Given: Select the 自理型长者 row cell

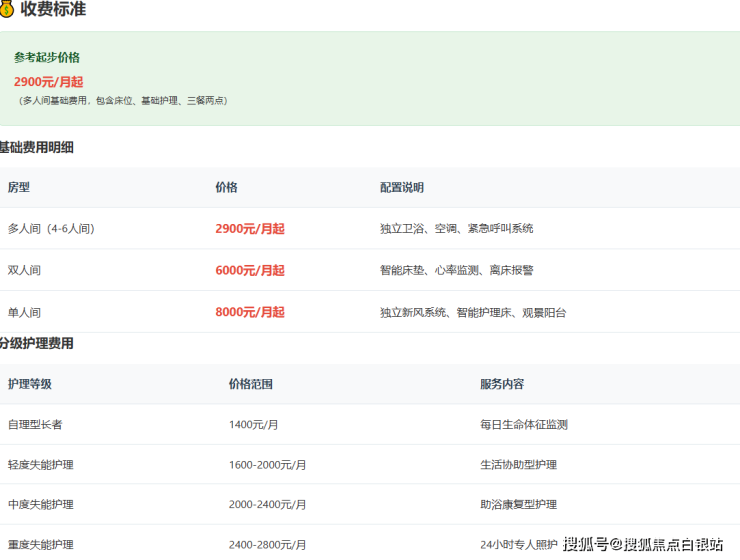Looking at the screenshot, I should click(x=35, y=424).
